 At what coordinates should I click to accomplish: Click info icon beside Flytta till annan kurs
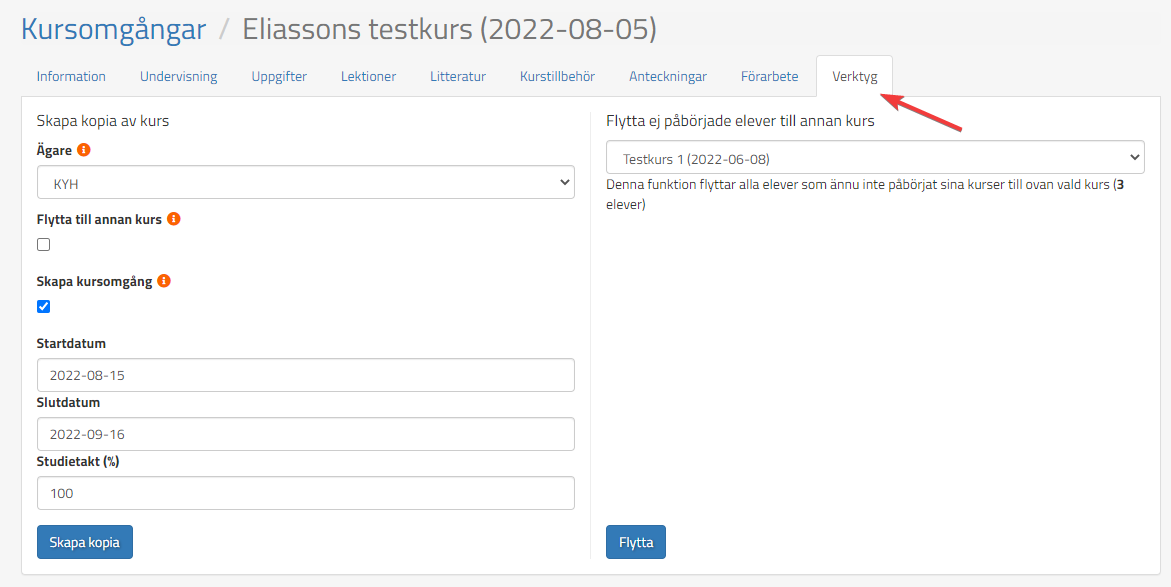pyautogui.click(x=174, y=219)
